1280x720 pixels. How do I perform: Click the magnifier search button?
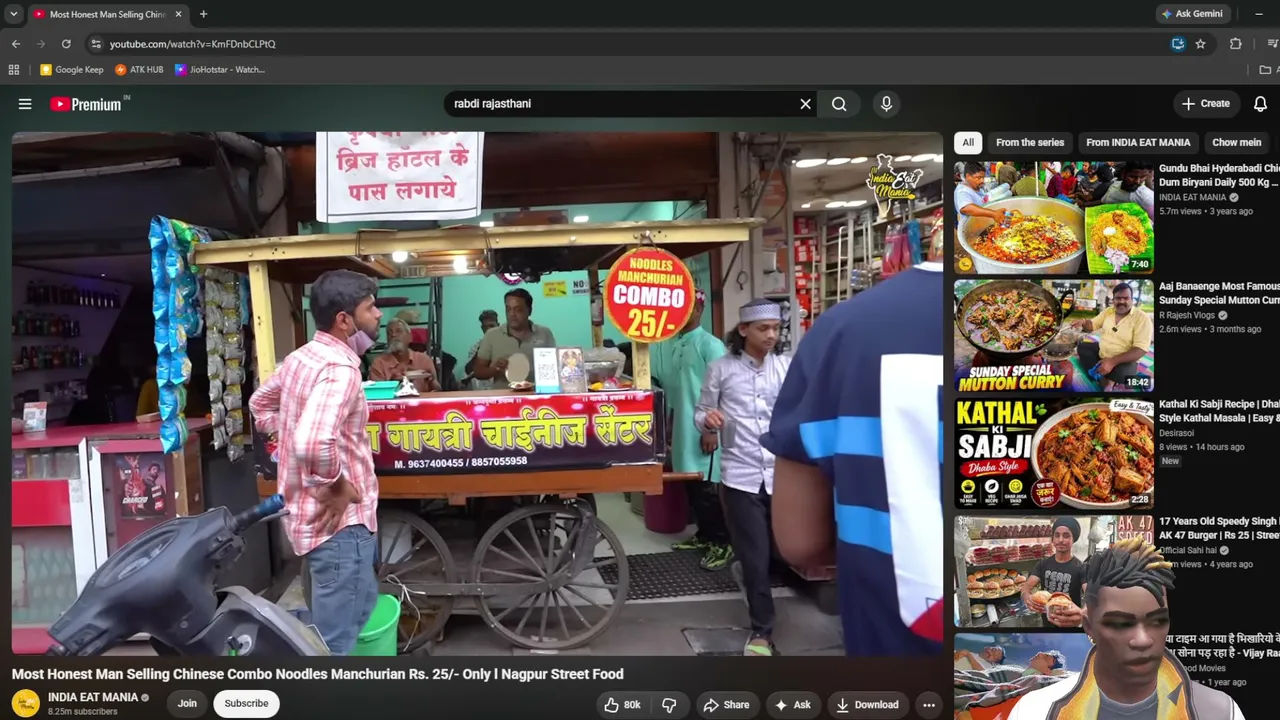(839, 104)
